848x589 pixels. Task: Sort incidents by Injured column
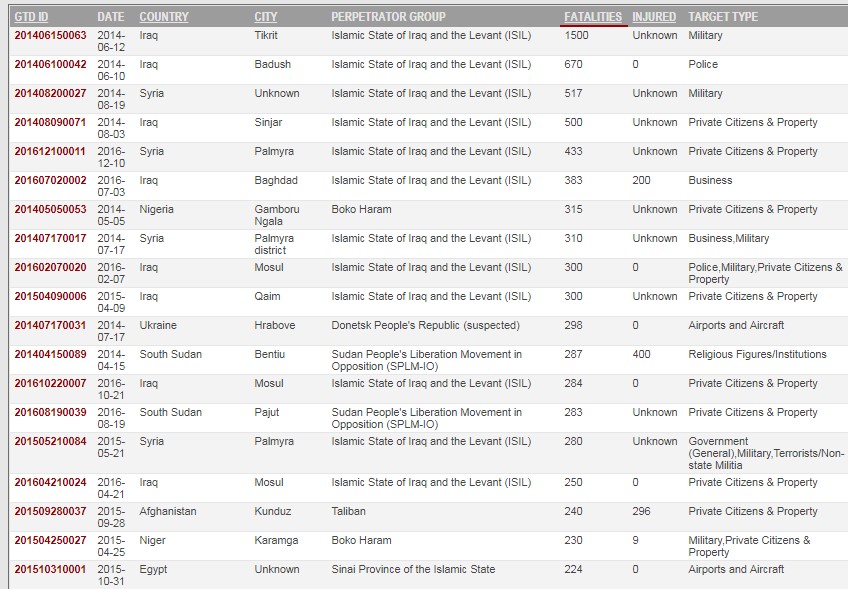click(654, 17)
